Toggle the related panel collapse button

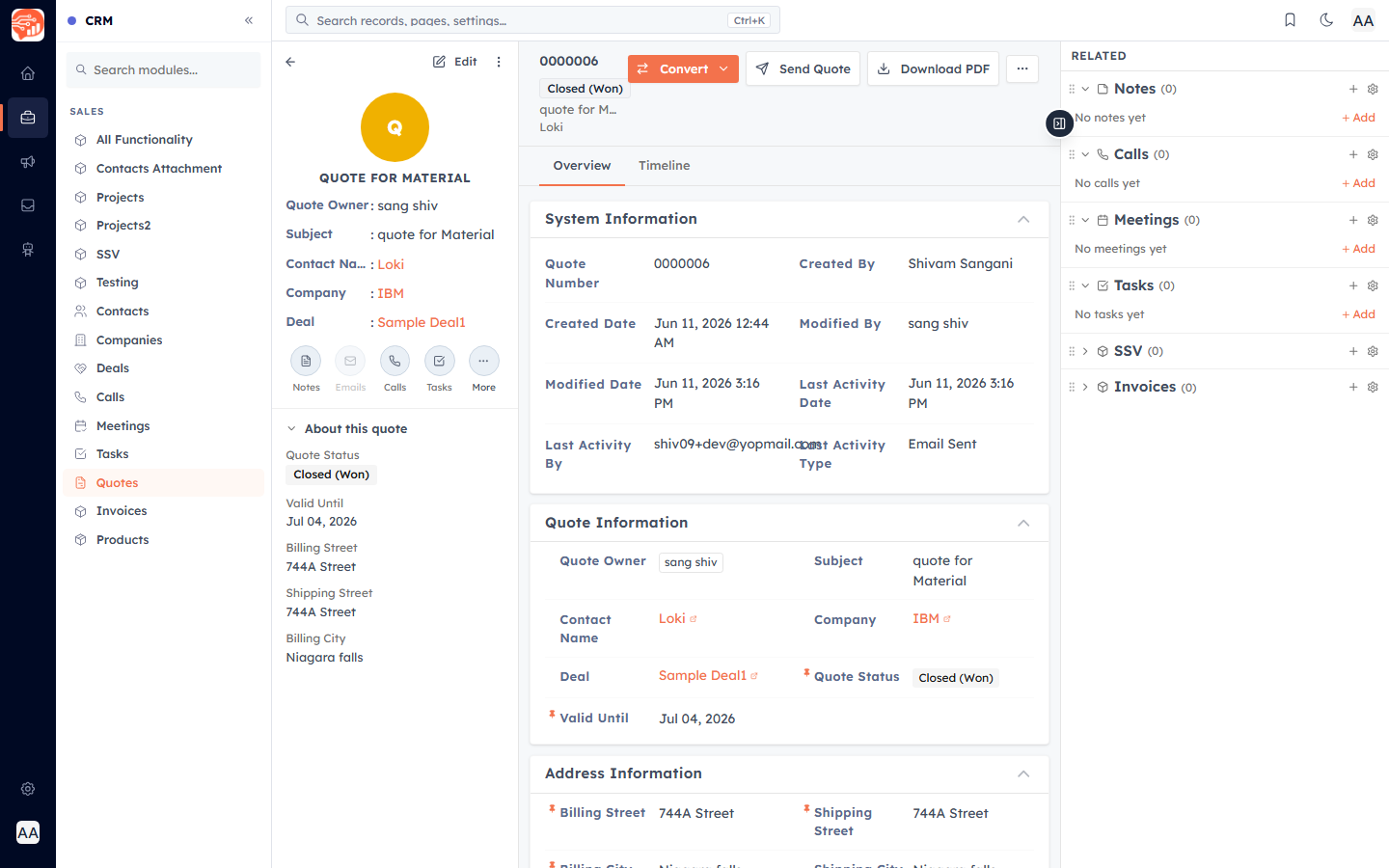[x=1059, y=123]
